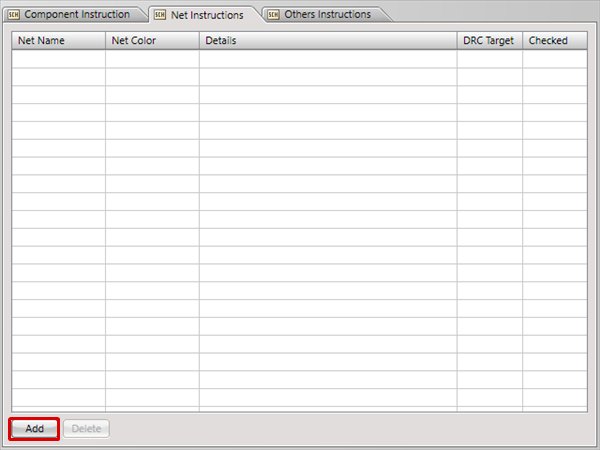This screenshot has height=450, width=600.
Task: Select the Net Instructions tab
Action: pyautogui.click(x=206, y=15)
